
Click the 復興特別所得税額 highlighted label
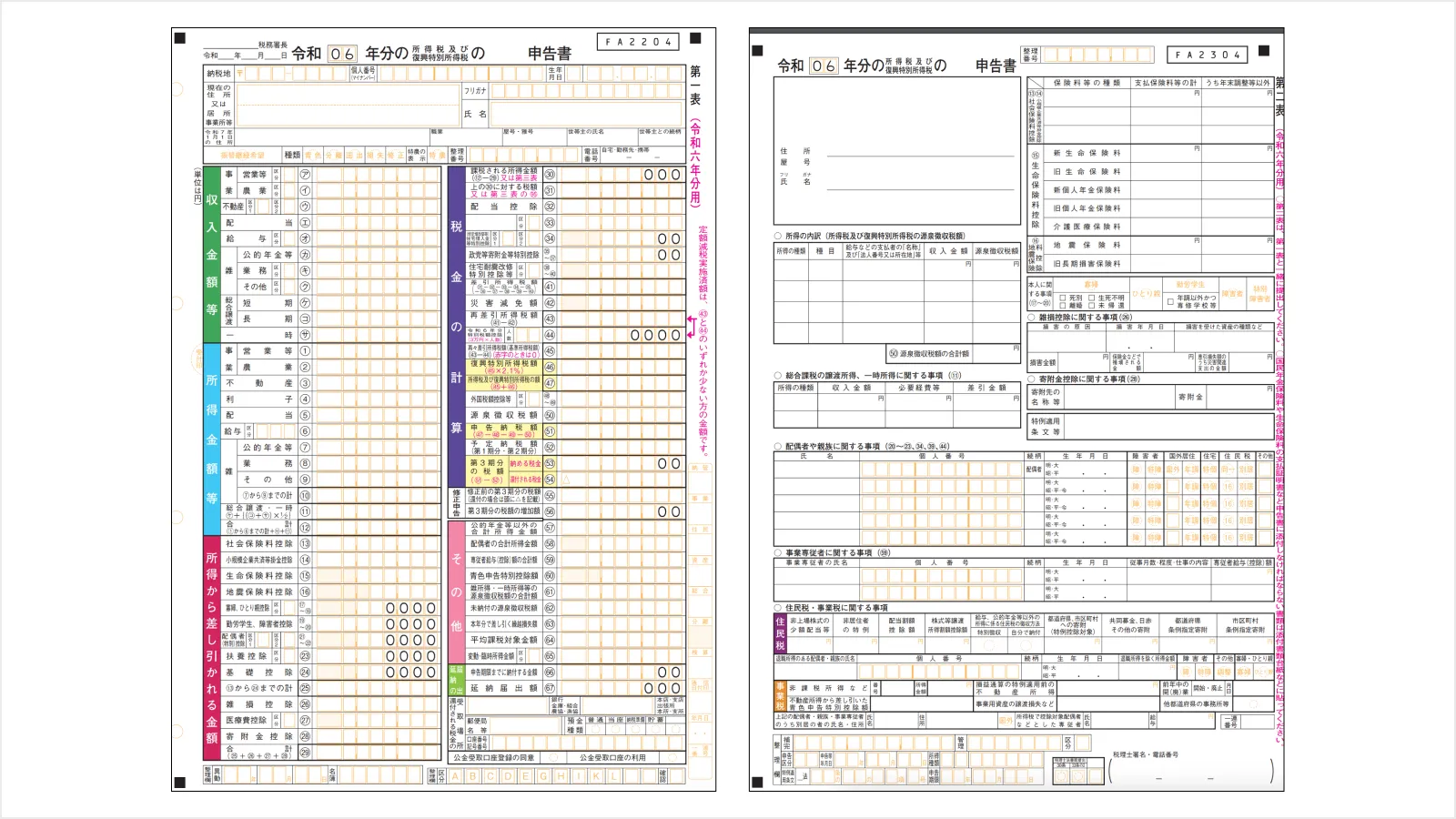click(504, 367)
